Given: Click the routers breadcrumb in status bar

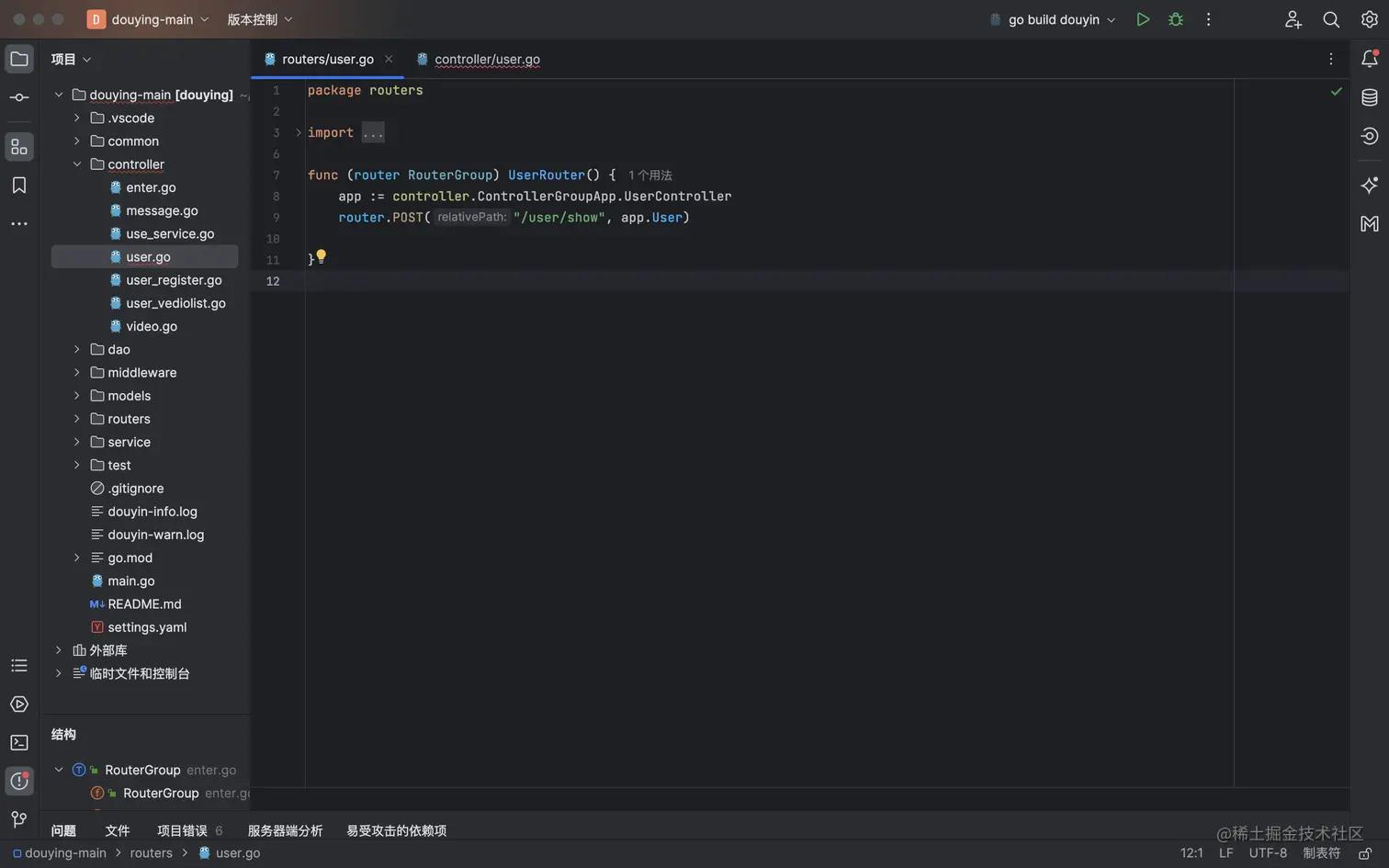Looking at the screenshot, I should pos(151,853).
